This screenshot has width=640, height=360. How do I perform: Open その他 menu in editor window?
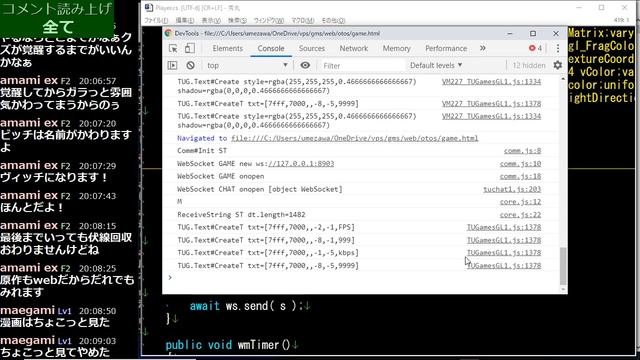tap(333, 20)
